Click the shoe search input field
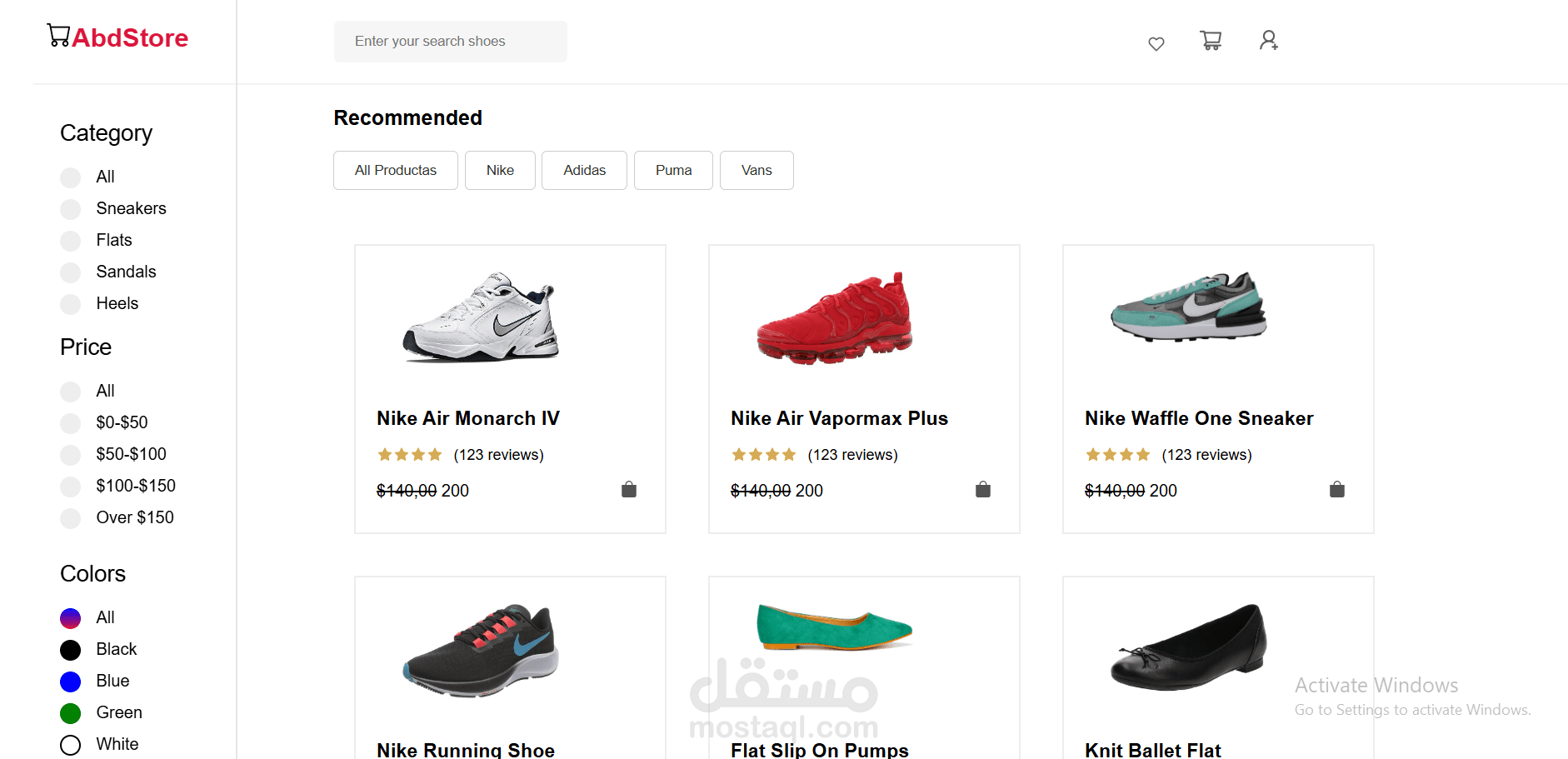This screenshot has height=759, width=1568. pyautogui.click(x=451, y=42)
